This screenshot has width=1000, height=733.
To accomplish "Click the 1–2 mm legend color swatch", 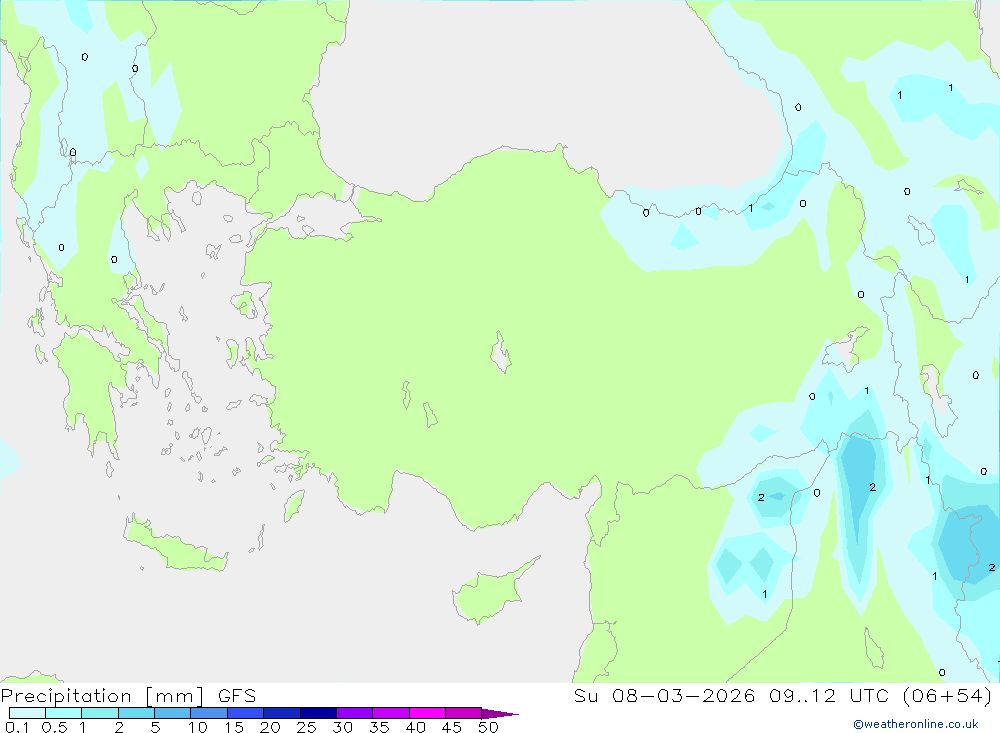I will point(99,713).
